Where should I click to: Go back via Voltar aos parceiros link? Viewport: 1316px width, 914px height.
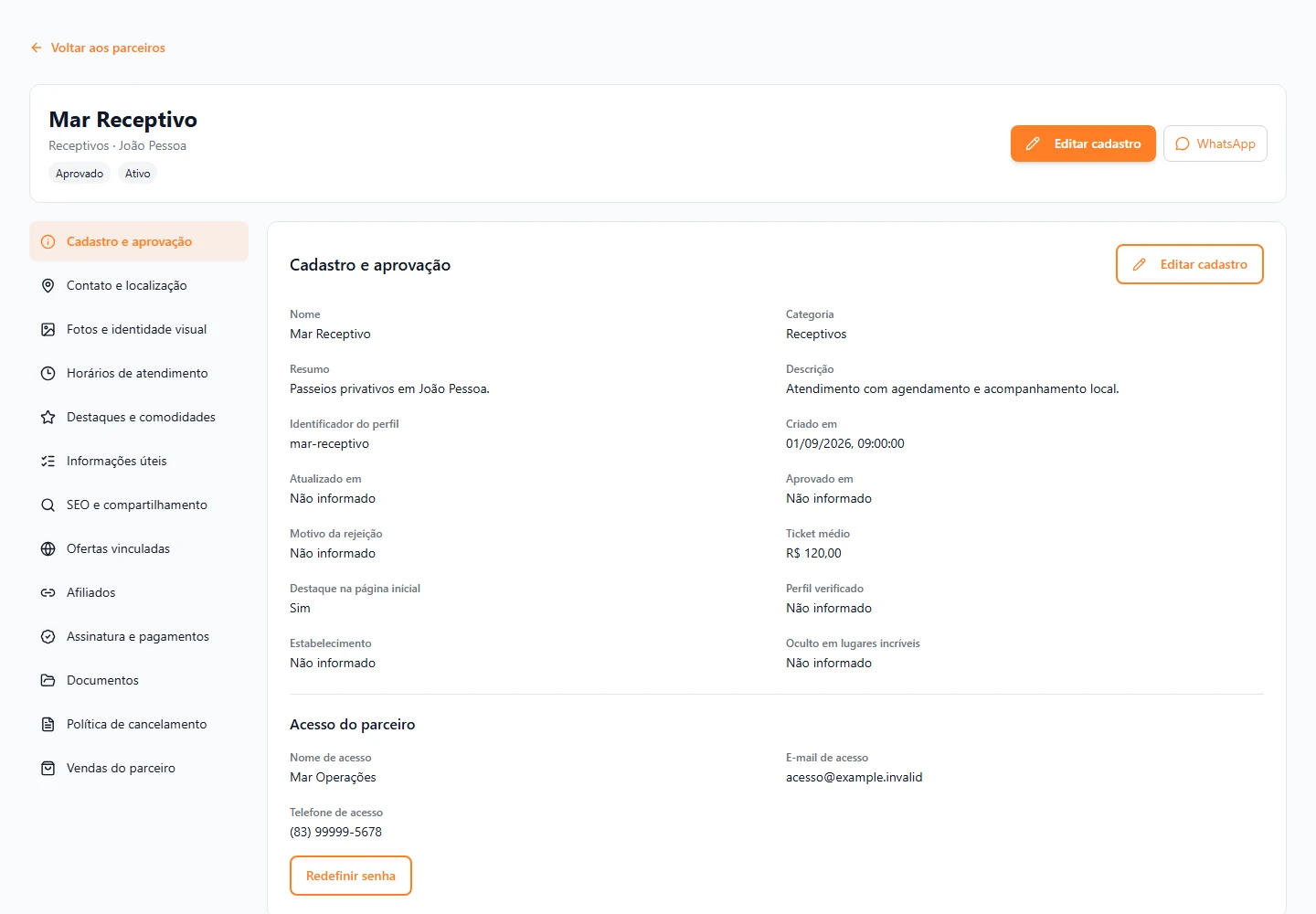click(x=98, y=48)
